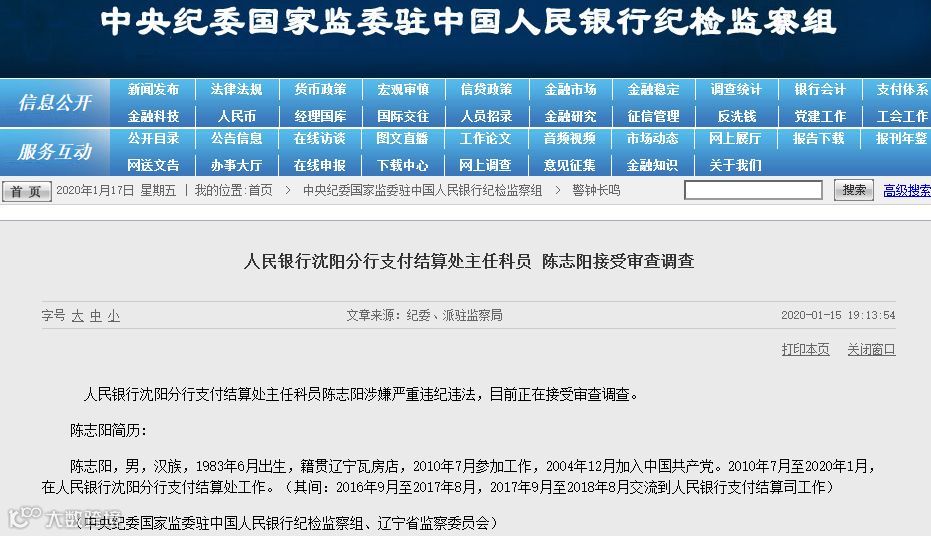931x536 pixels.
Task: Visit the 报告下载 page
Action: pos(819,138)
